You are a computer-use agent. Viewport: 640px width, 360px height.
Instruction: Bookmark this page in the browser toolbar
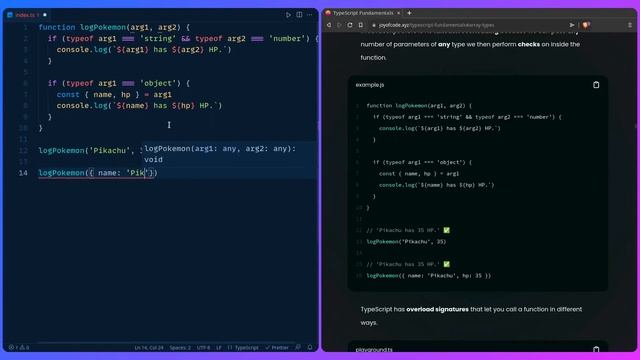(360, 25)
